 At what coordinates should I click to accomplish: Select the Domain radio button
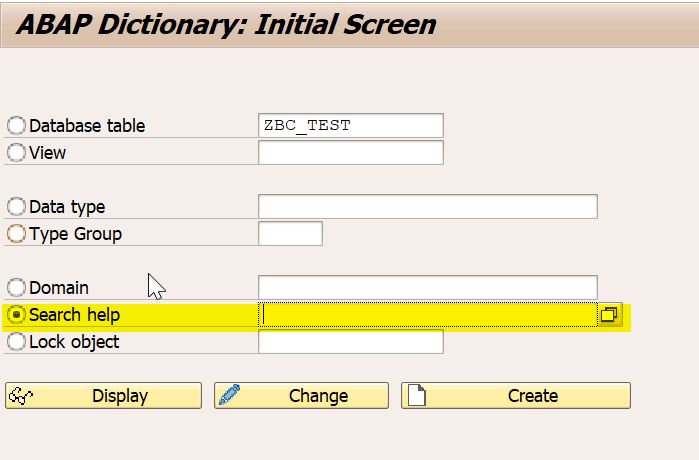pyautogui.click(x=16, y=288)
